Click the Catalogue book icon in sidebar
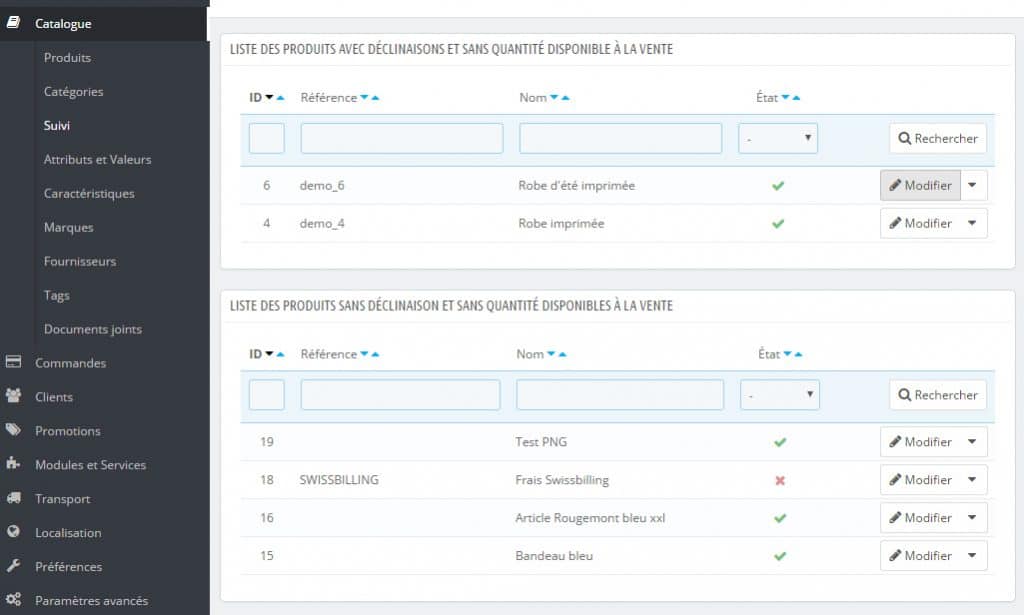 click(x=13, y=23)
